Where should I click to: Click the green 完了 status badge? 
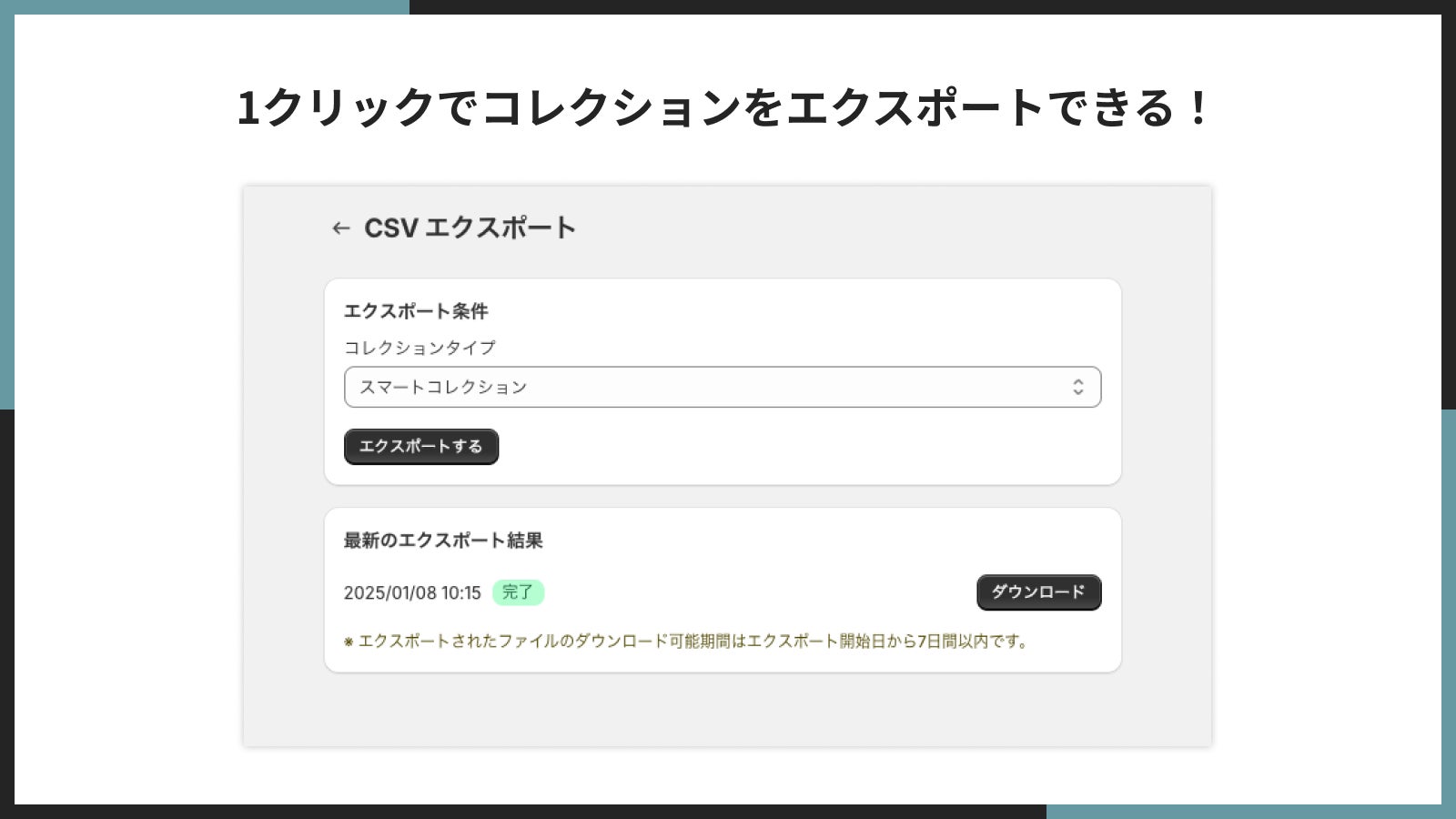(518, 592)
